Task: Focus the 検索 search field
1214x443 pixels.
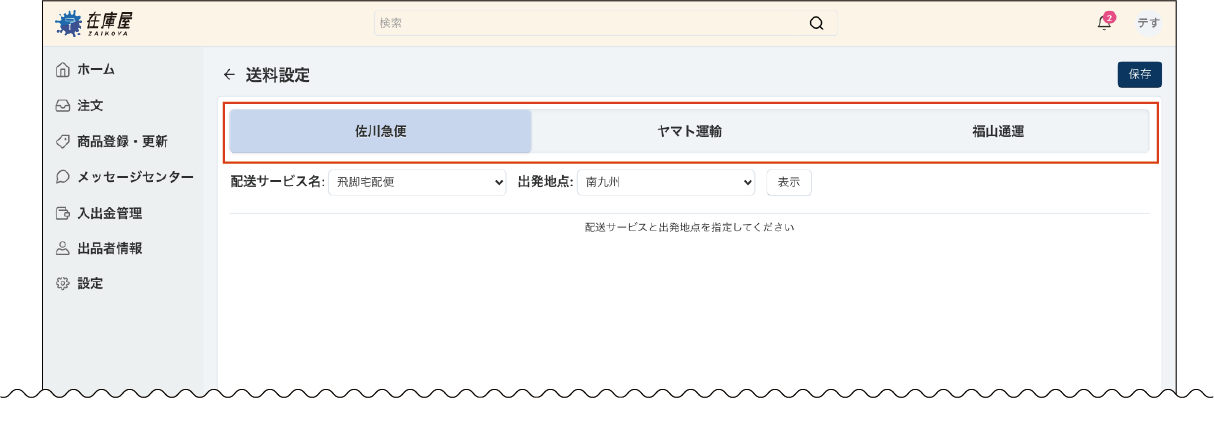Action: [606, 23]
